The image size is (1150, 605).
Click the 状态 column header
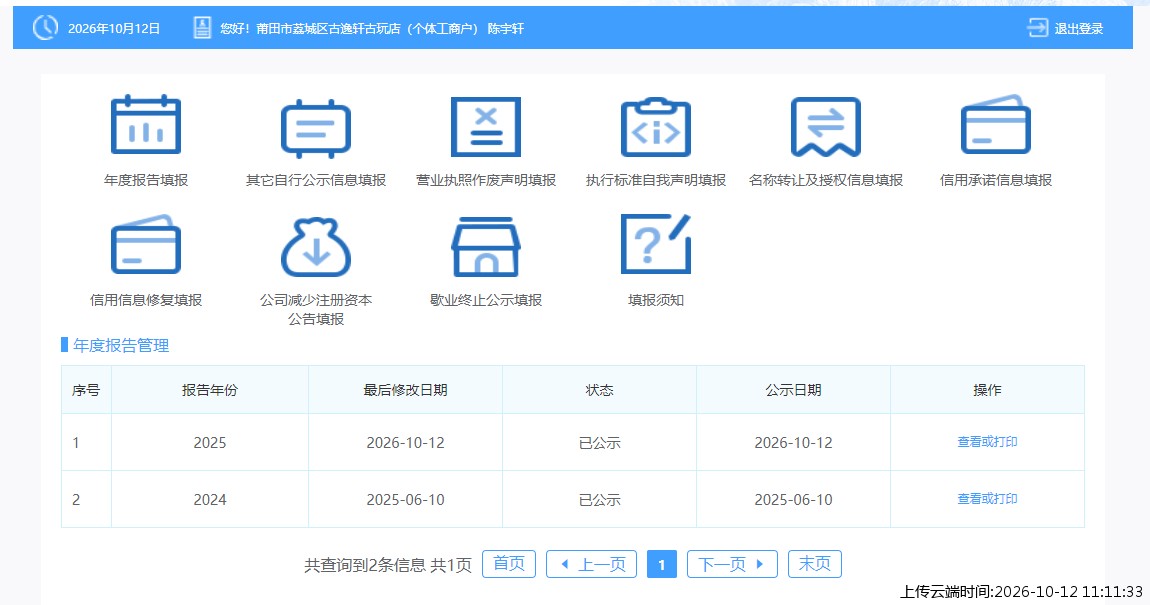(x=599, y=390)
